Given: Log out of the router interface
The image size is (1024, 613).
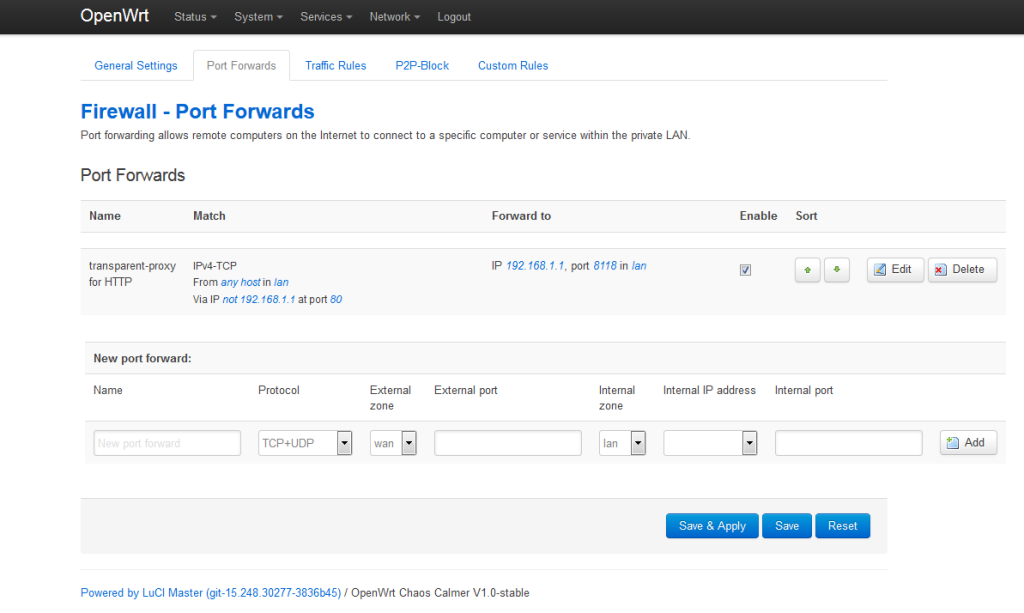Looking at the screenshot, I should click(454, 16).
